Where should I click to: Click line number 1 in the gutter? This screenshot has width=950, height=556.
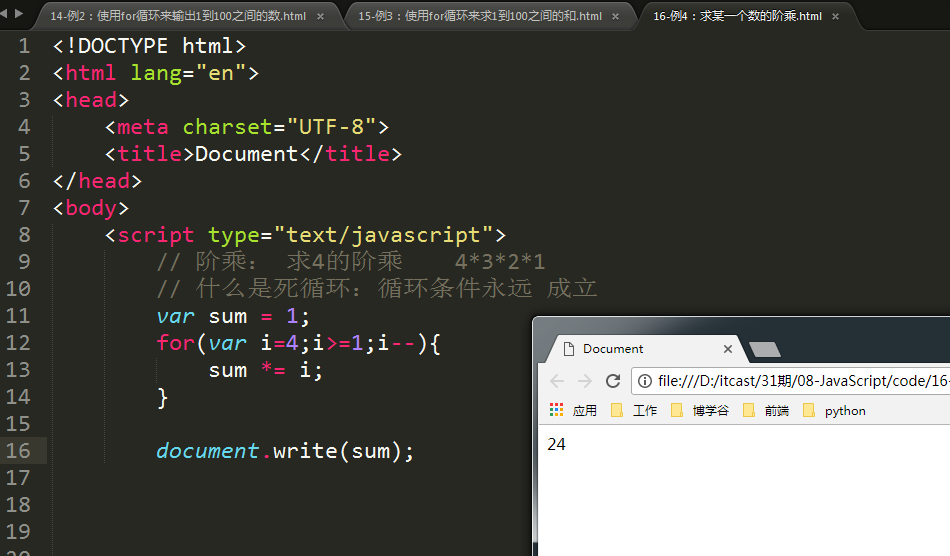[x=24, y=46]
